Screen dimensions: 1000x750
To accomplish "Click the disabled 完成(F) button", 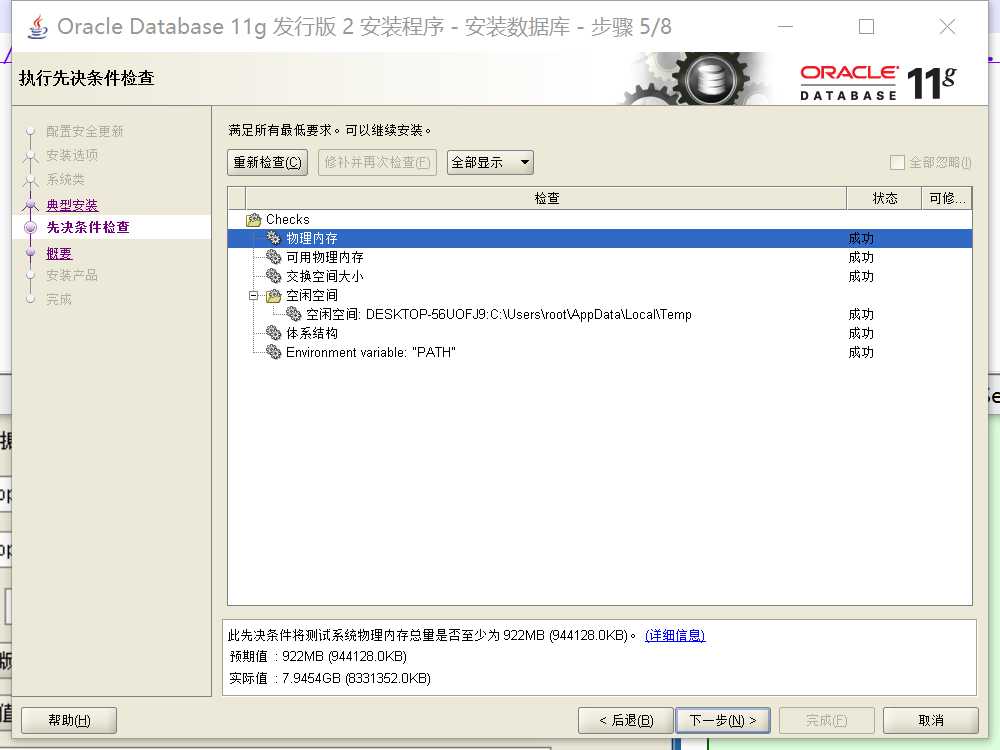I will click(x=826, y=721).
